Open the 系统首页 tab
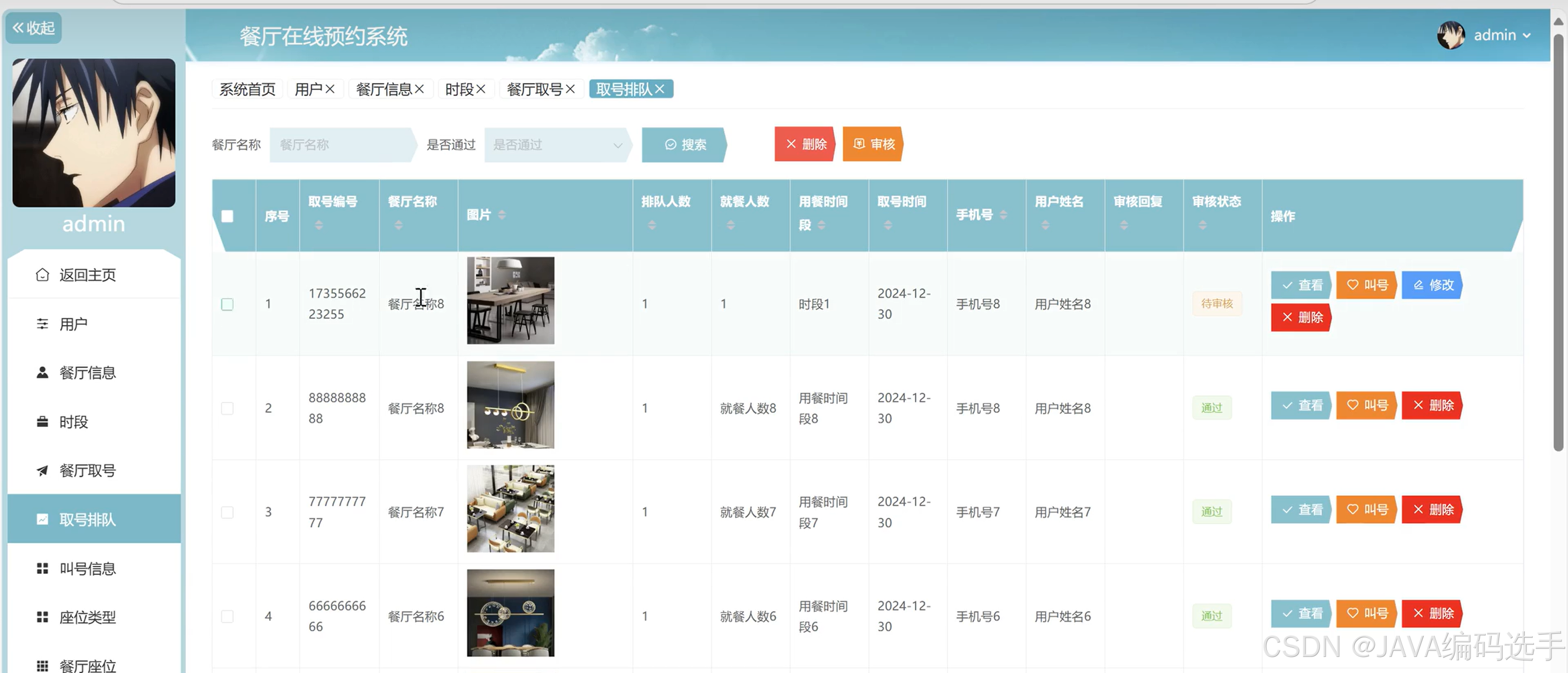 (x=247, y=90)
